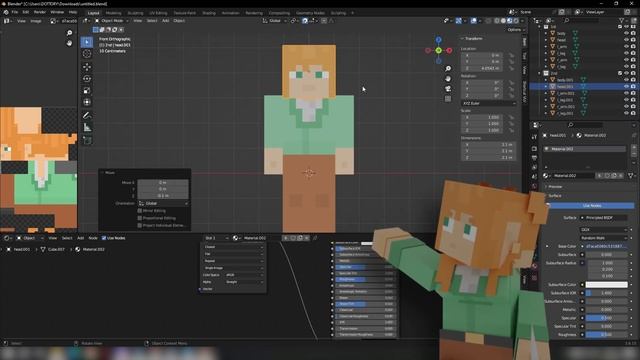Click Material.002 slot in material list

coord(584,149)
